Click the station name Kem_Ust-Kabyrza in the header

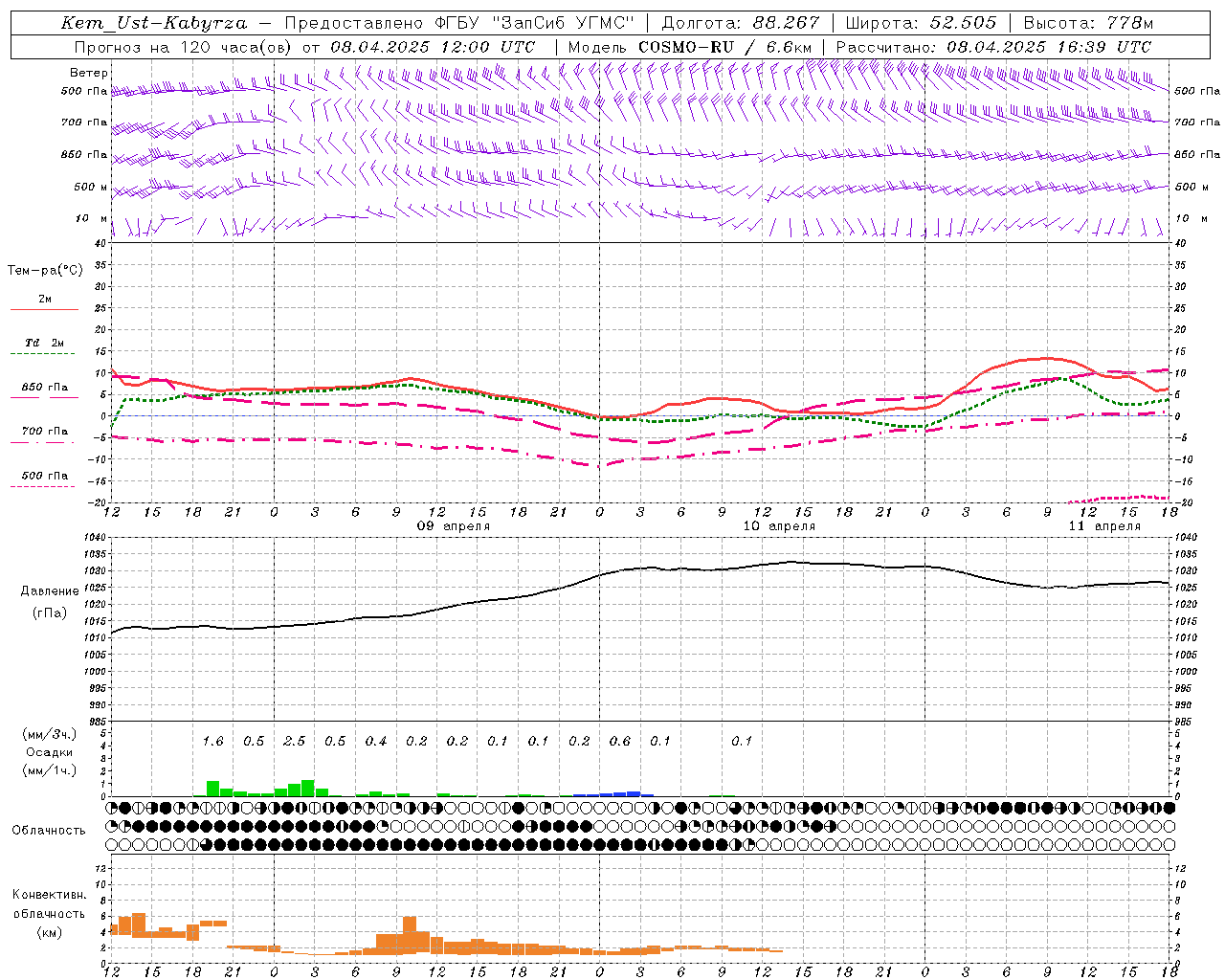(154, 23)
